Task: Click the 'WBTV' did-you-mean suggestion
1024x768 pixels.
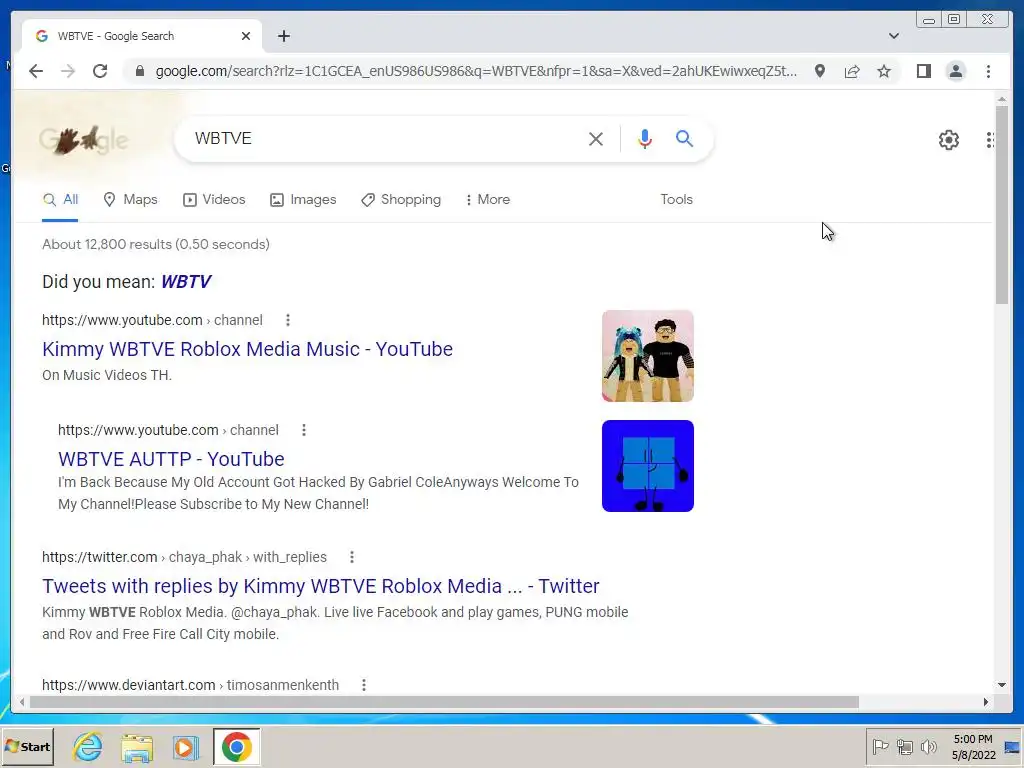Action: point(186,281)
